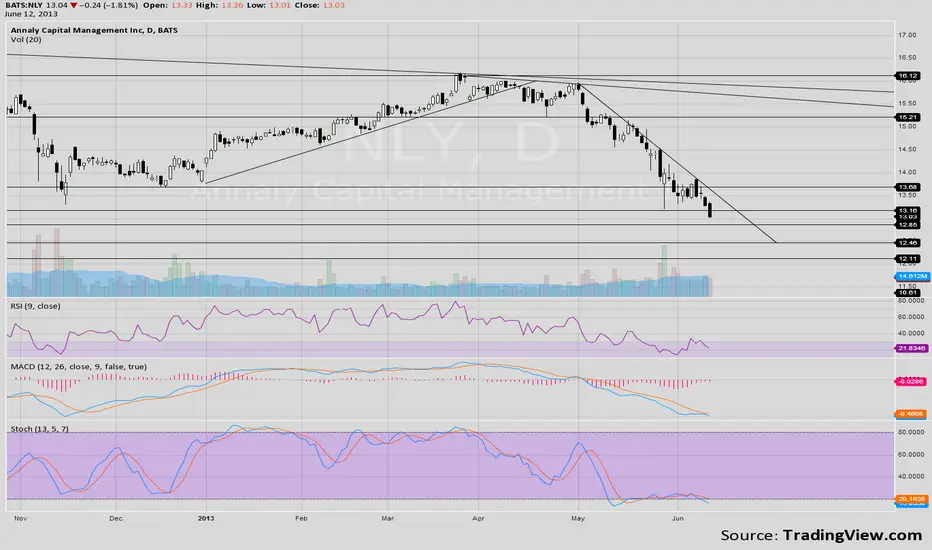Click the Dec label on time axis
The width and height of the screenshot is (932, 550).
116,518
